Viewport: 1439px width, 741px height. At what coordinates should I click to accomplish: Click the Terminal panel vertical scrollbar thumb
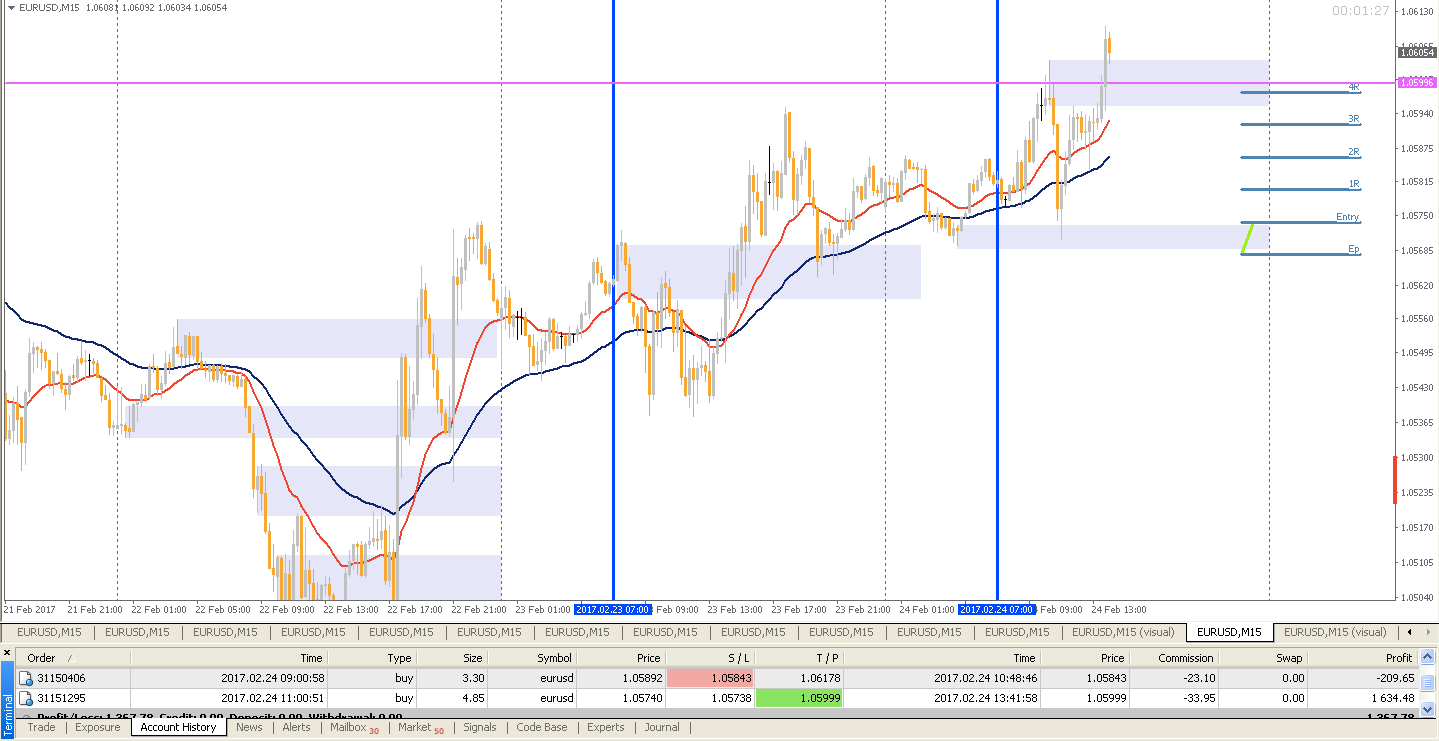tap(1428, 683)
